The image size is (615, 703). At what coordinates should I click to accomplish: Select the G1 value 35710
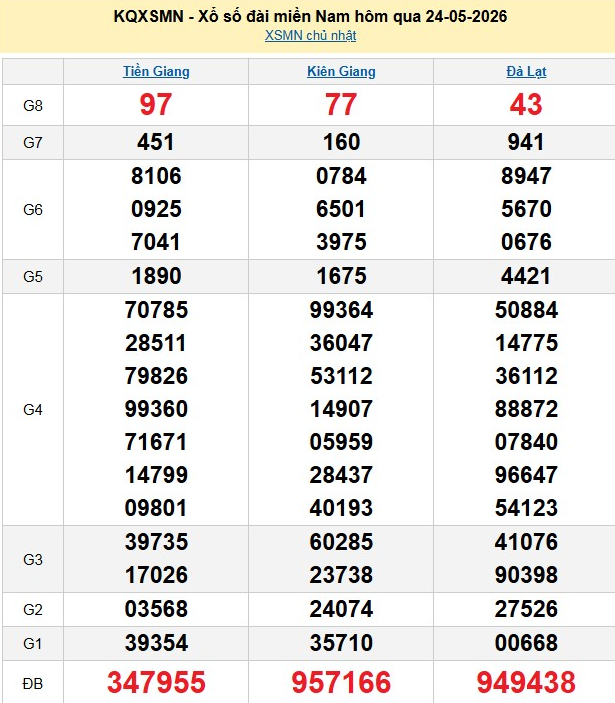pyautogui.click(x=341, y=643)
